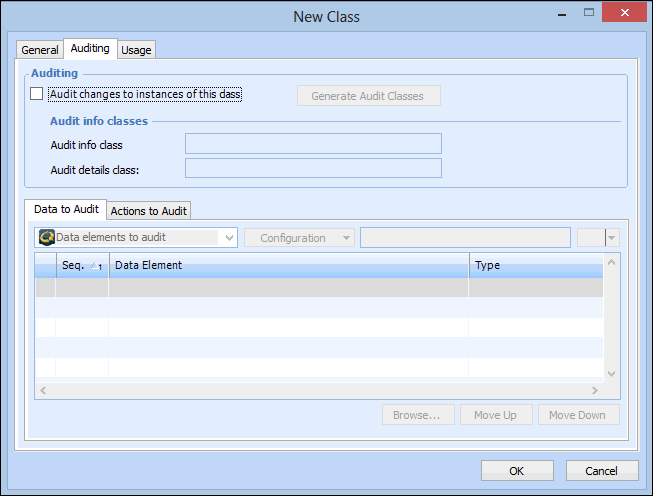Click the horizontal scrollbar right arrow
Image resolution: width=653 pixels, height=496 pixels.
coord(596,390)
